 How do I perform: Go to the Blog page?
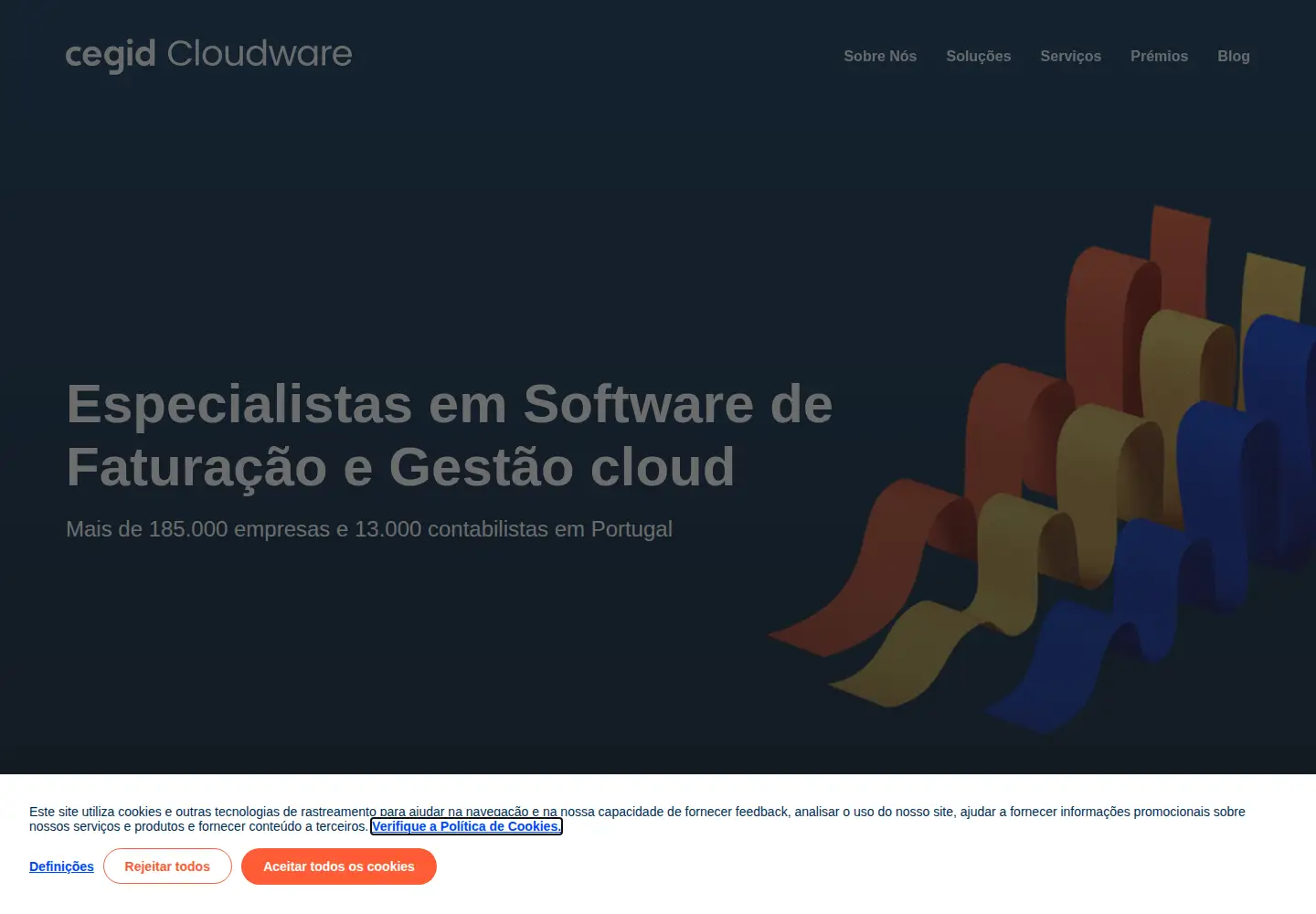click(1233, 56)
